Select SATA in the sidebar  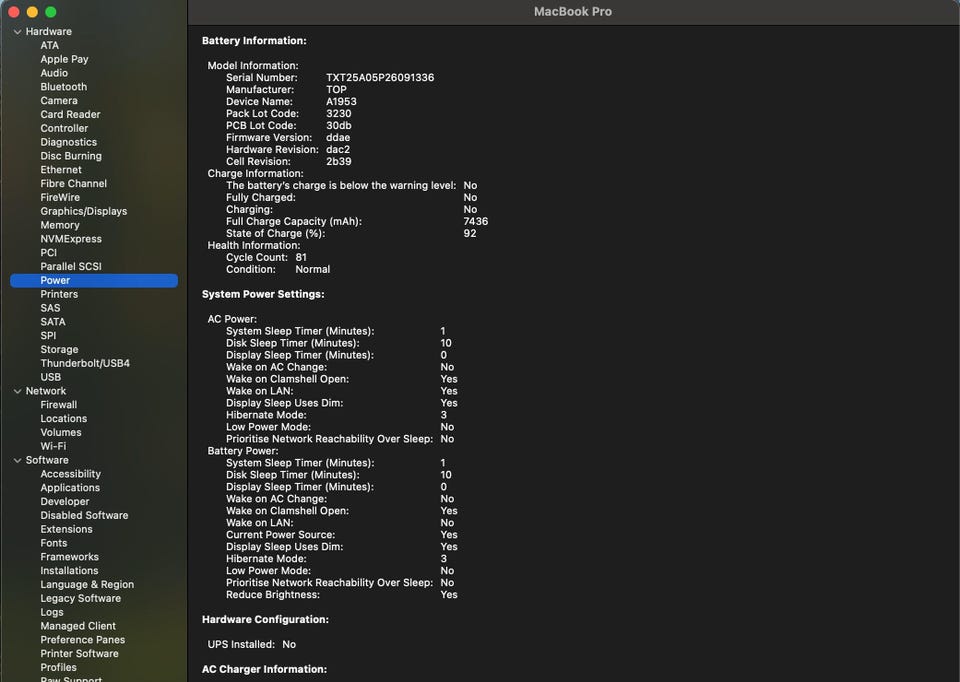pos(53,322)
